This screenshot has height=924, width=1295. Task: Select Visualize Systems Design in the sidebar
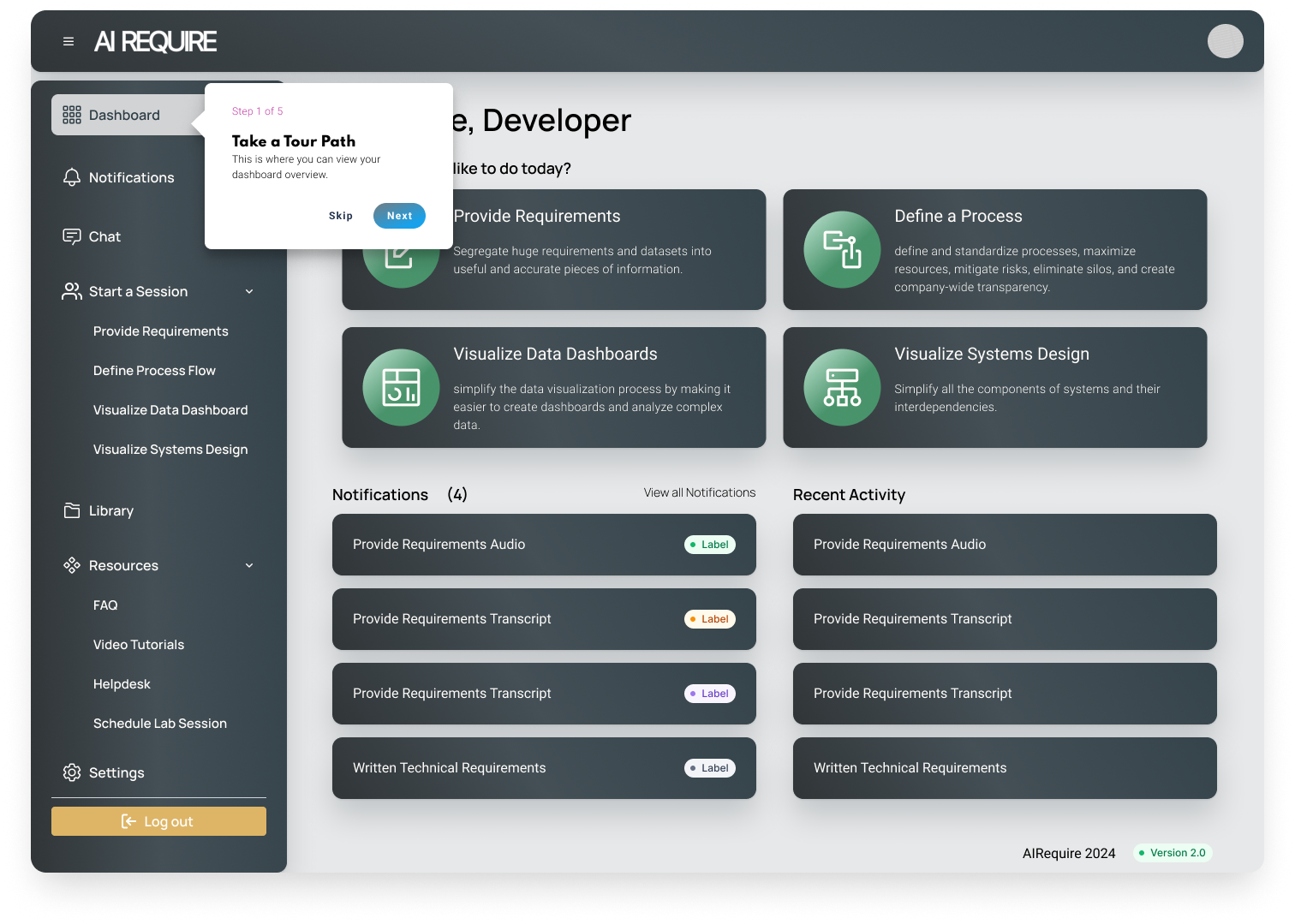click(x=170, y=450)
